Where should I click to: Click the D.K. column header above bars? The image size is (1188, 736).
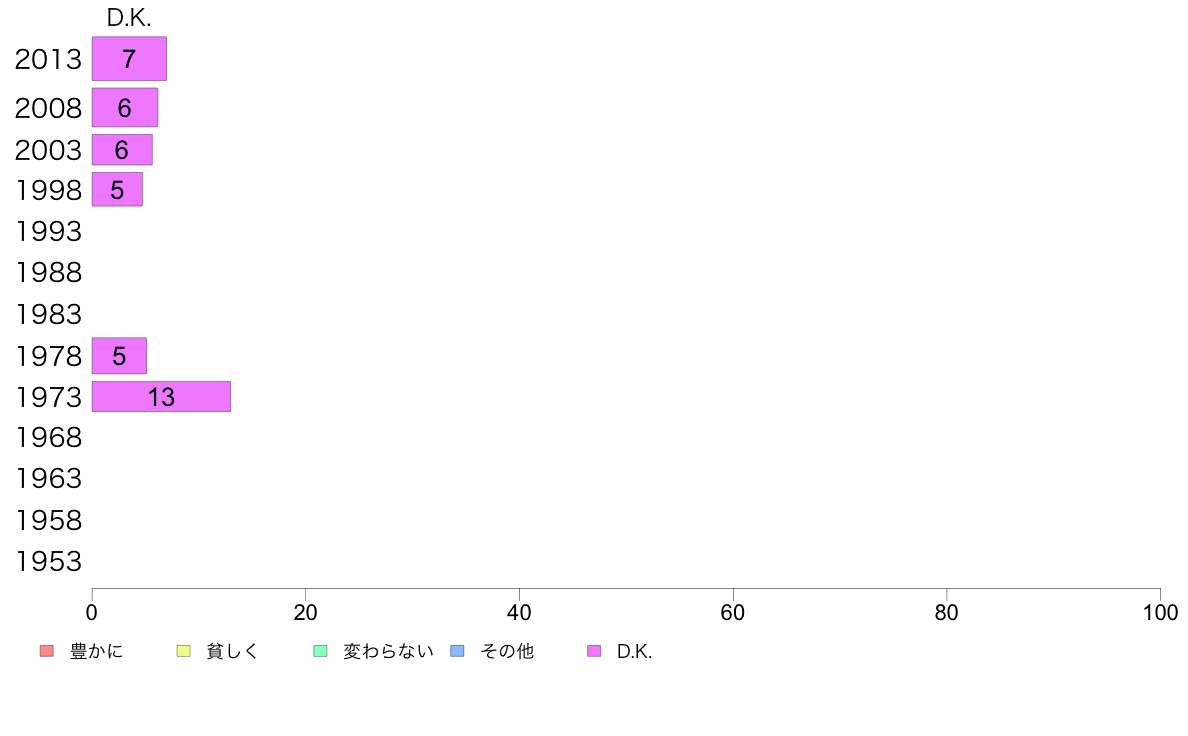pos(129,18)
